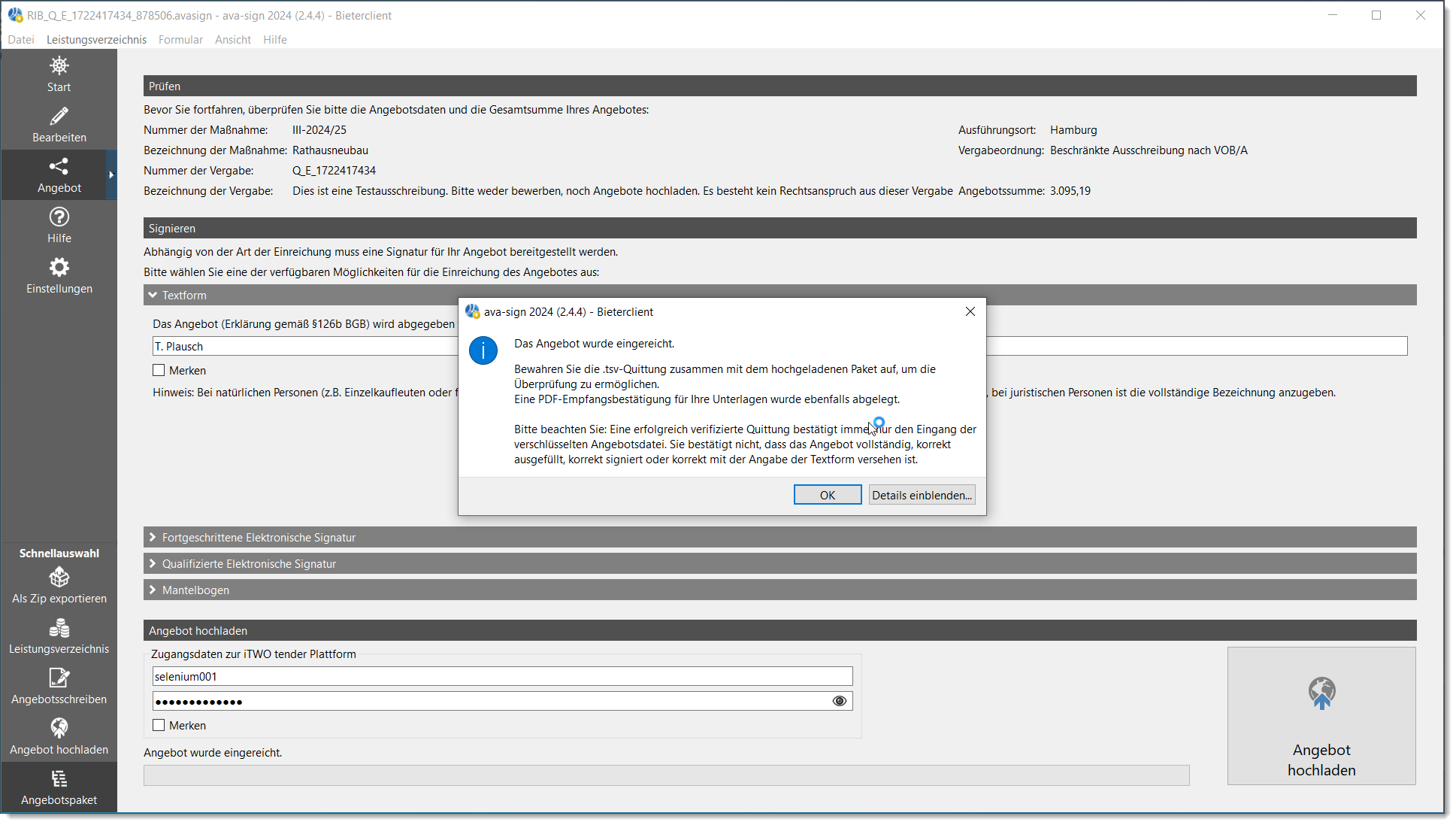Click the arrow next to Angebot sidebar
This screenshot has width=1456, height=825.
tap(111, 174)
